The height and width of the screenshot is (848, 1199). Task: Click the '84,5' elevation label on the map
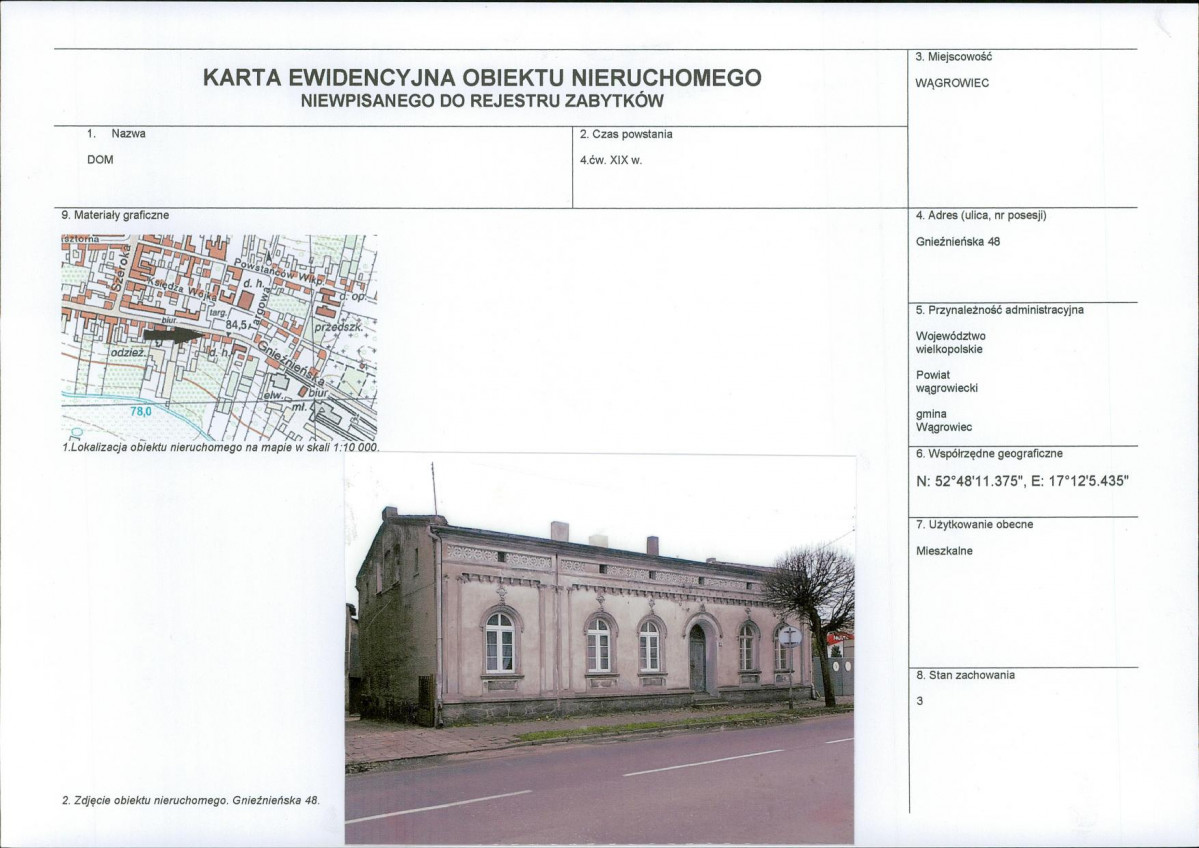tap(238, 326)
